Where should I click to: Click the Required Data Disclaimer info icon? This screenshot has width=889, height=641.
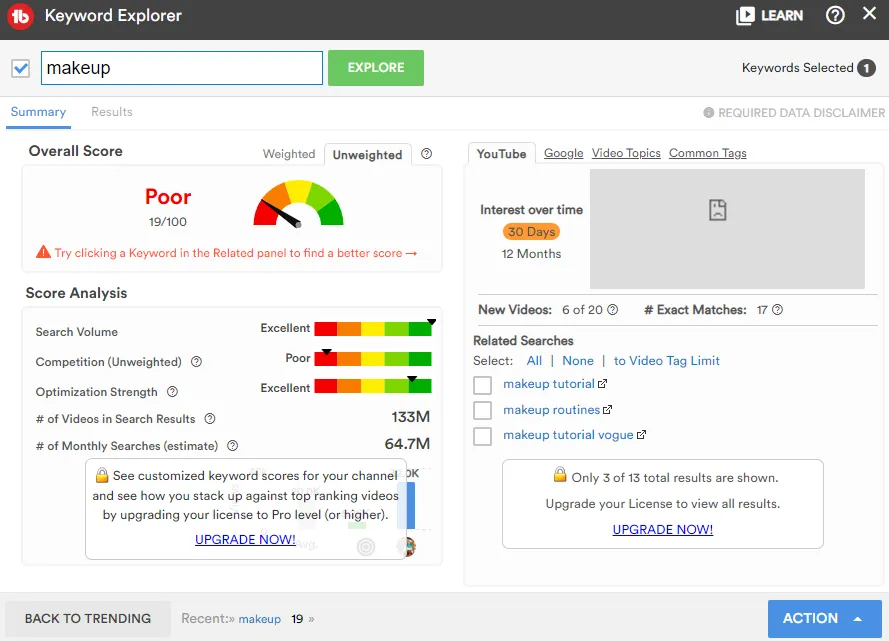coord(709,113)
